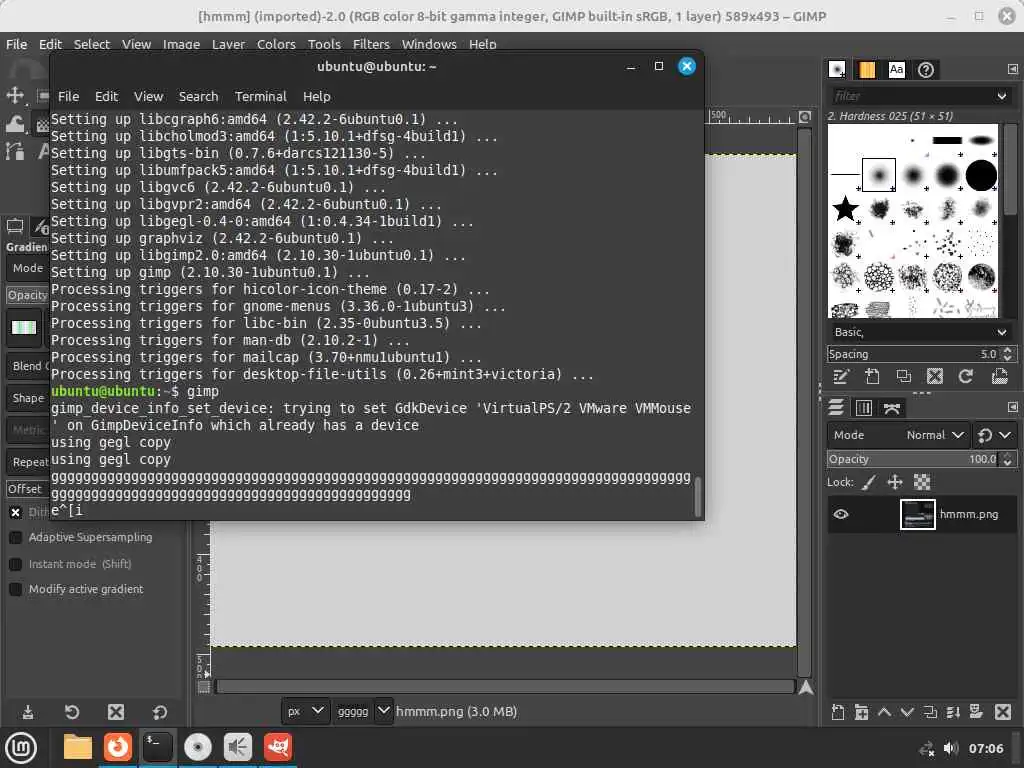Create a new brush
This screenshot has width=1024, height=768.
click(x=872, y=376)
